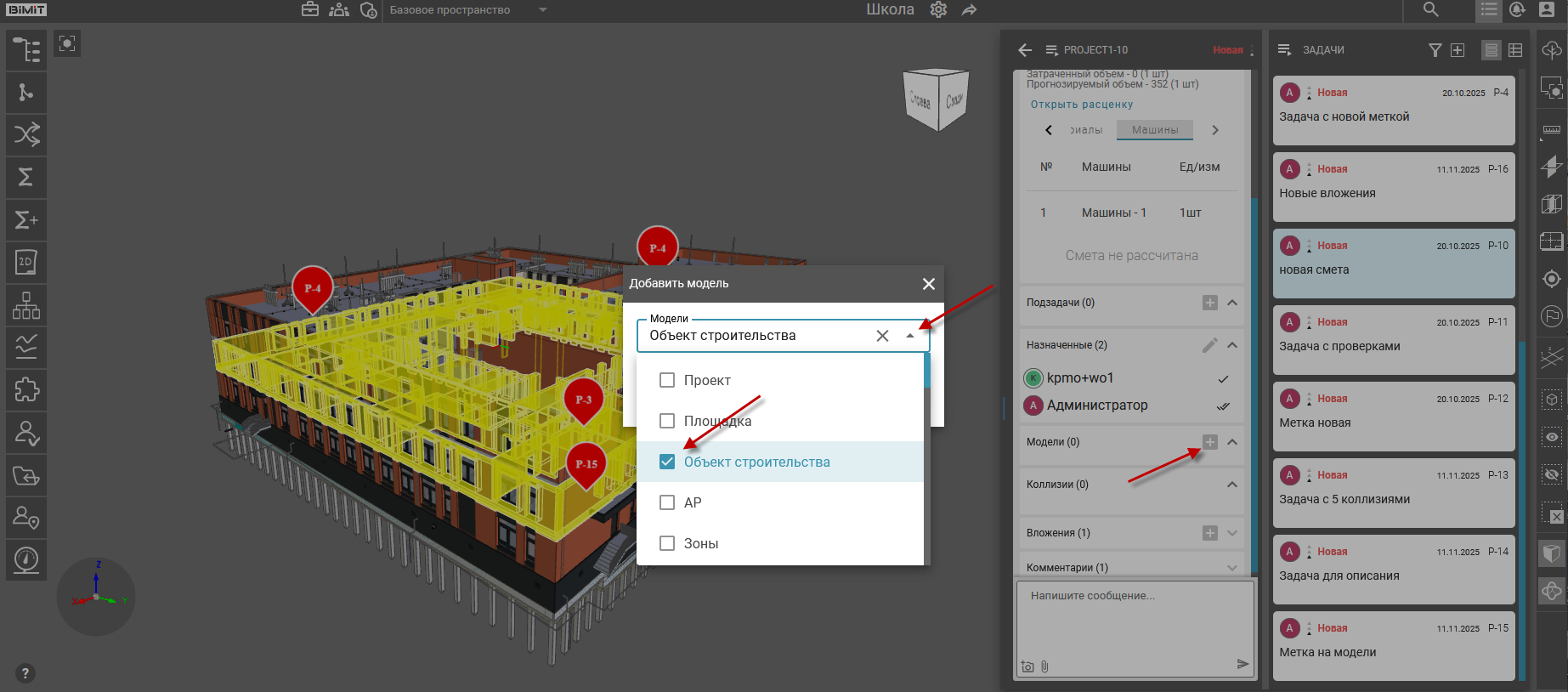Open the project tree icon in left sidebar
1568x692 pixels.
pos(26,50)
